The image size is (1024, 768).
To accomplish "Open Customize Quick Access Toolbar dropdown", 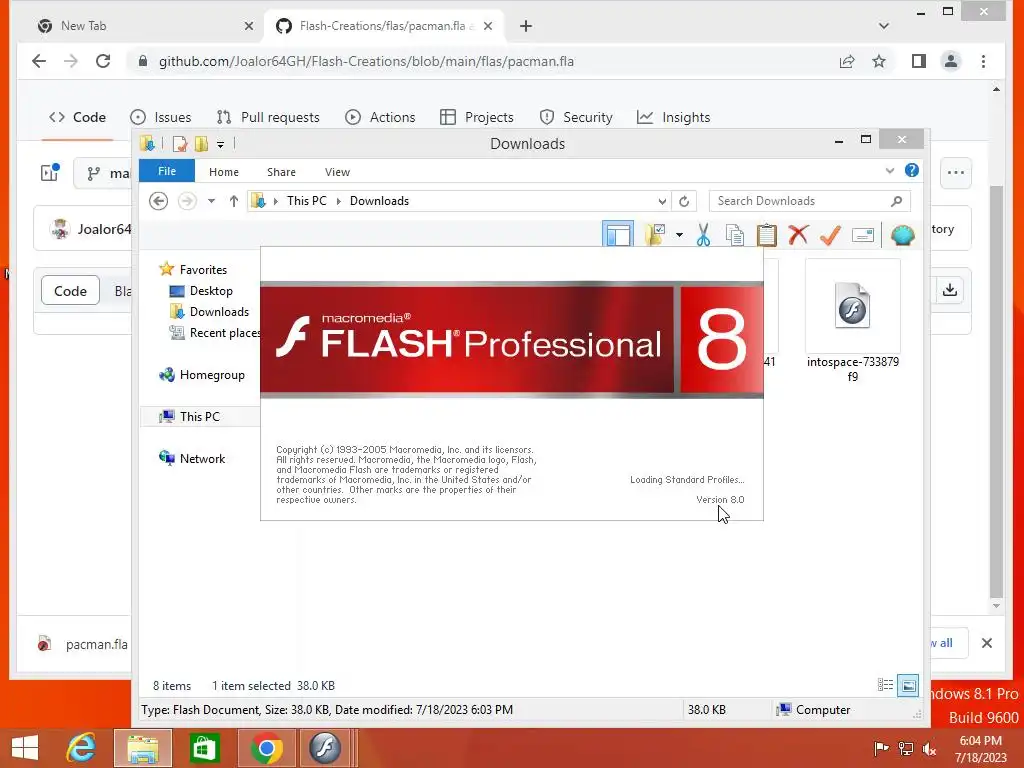I will [x=221, y=144].
